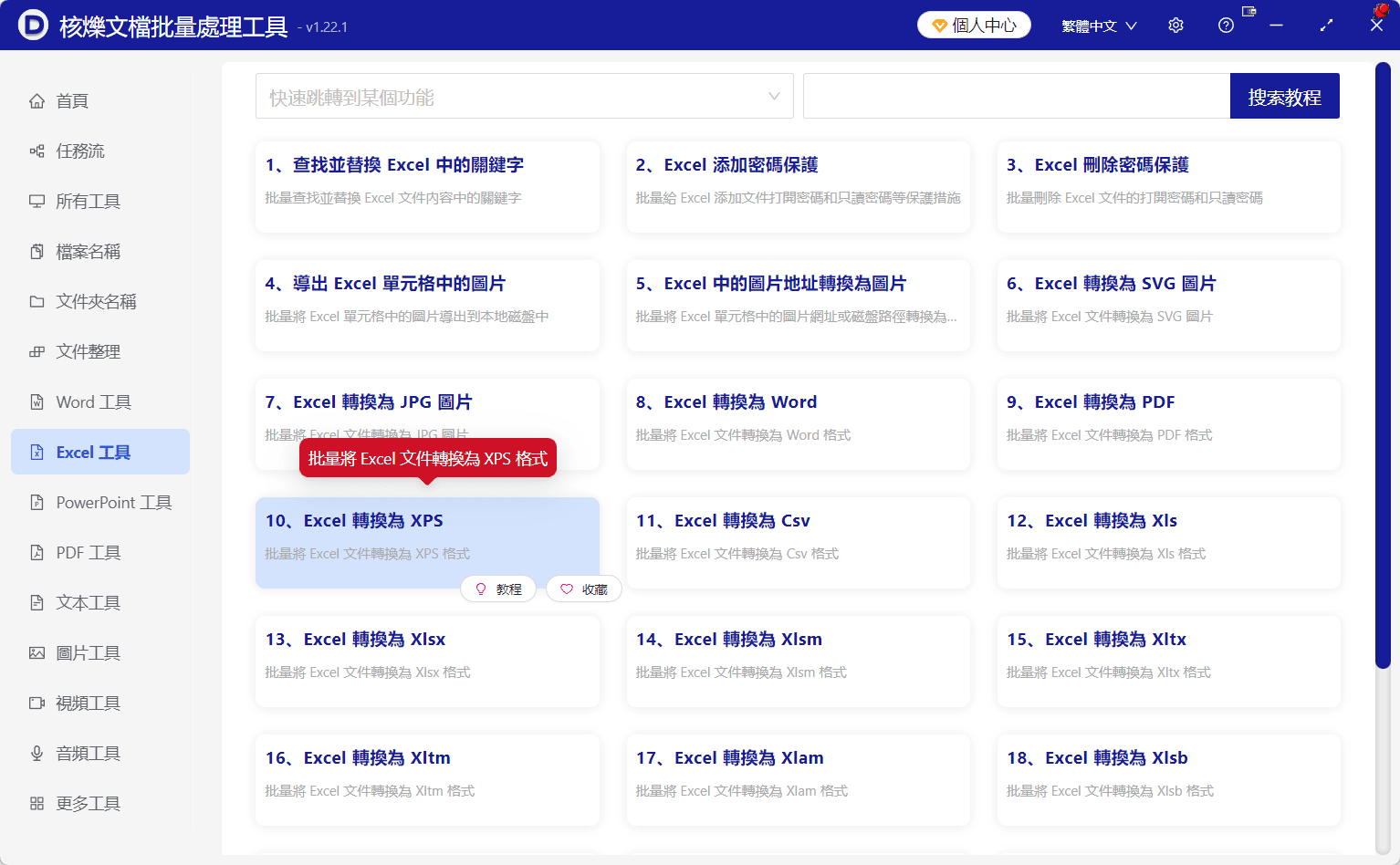Select 文件整理 in the sidebar
The width and height of the screenshot is (1400, 865).
[100, 352]
